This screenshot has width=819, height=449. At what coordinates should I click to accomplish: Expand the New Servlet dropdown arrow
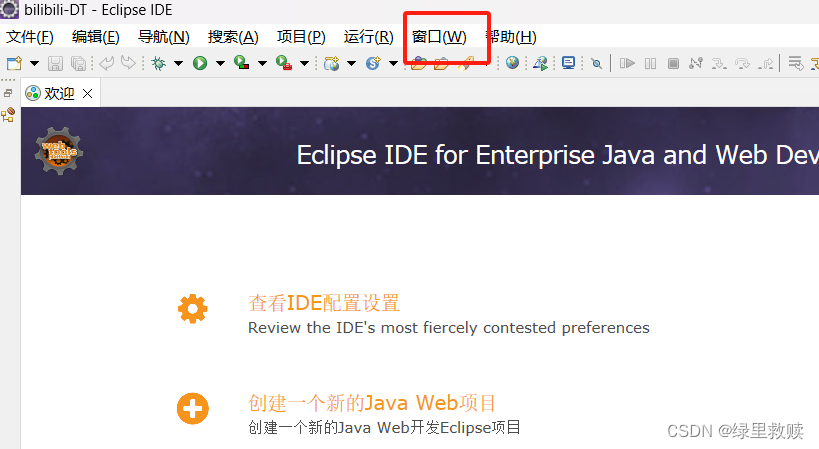tap(393, 64)
